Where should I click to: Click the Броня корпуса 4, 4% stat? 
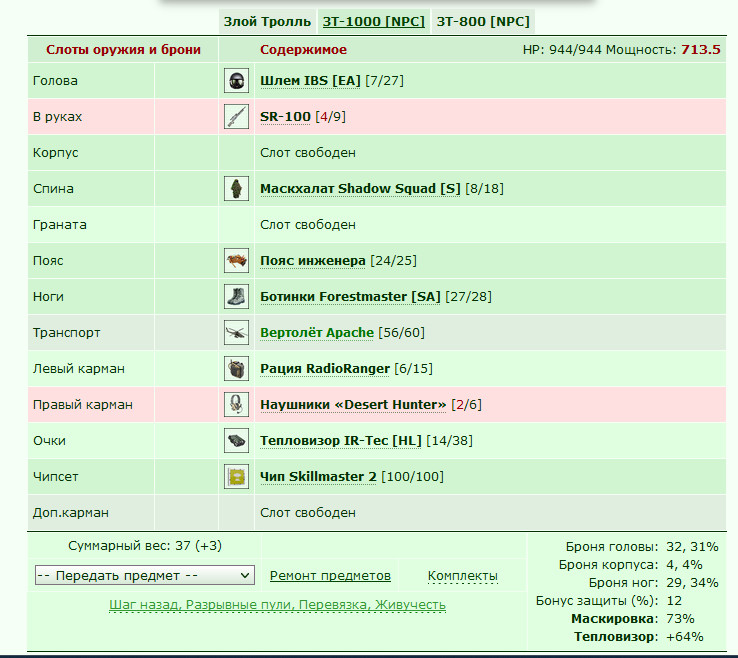click(630, 564)
